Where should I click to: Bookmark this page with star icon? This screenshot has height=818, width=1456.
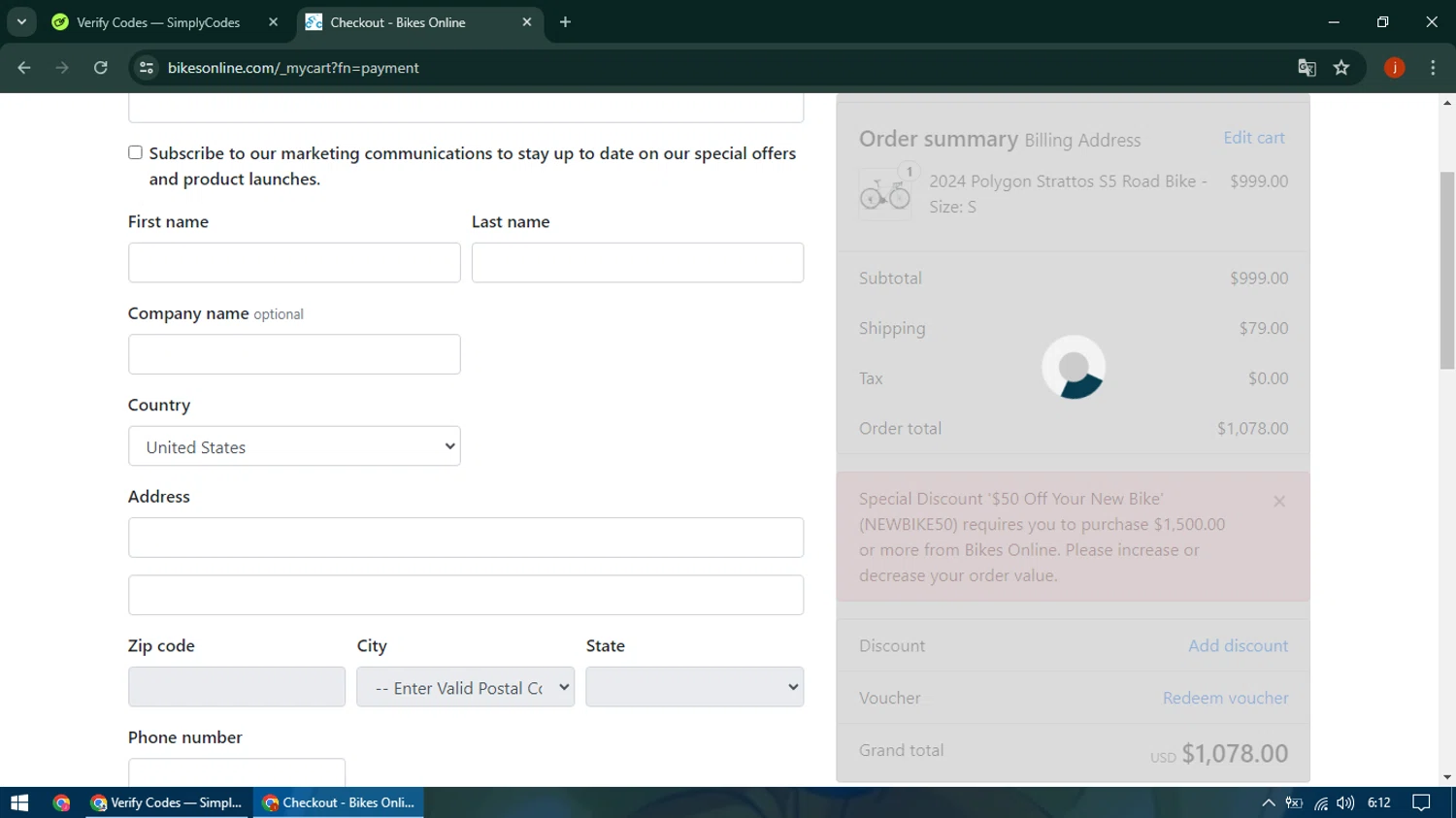point(1341,68)
